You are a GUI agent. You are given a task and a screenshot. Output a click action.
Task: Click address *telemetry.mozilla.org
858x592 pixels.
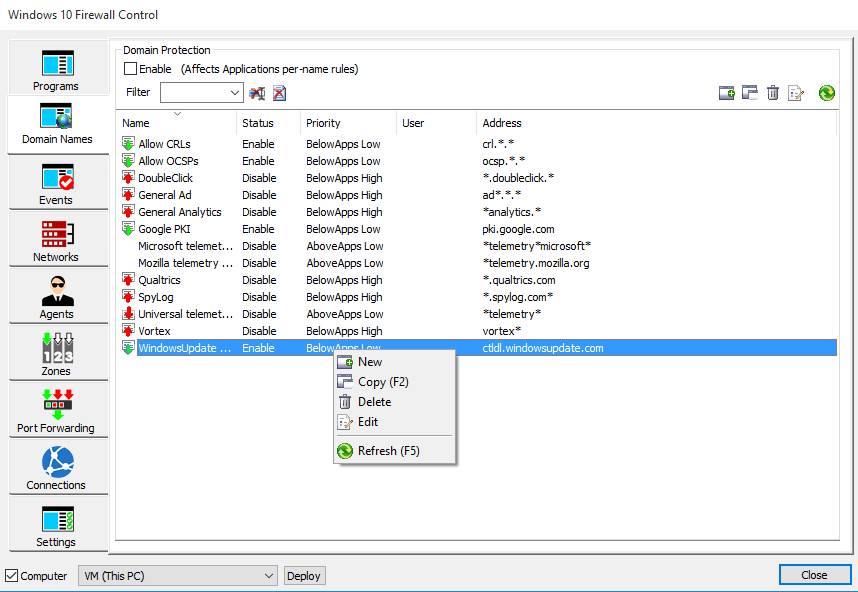536,263
